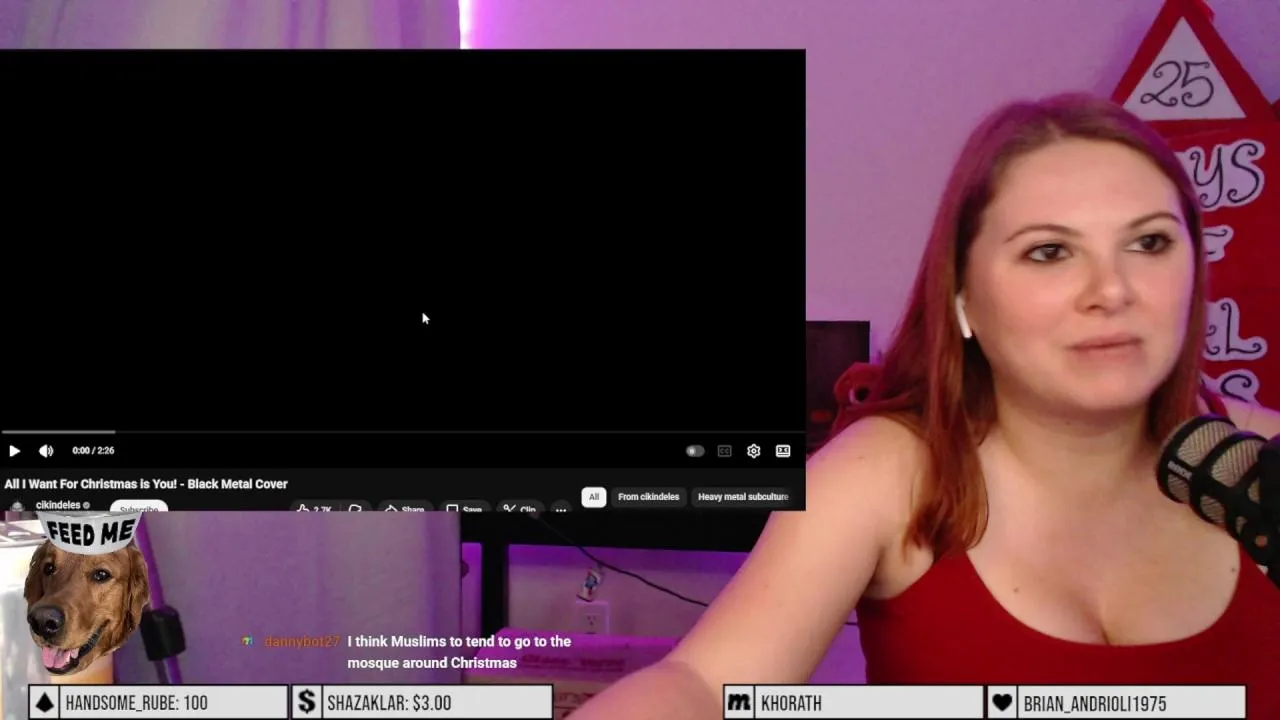The height and width of the screenshot is (720, 1280).
Task: Click the dollar sign icon beside SHAZAKLAR
Action: (x=307, y=703)
